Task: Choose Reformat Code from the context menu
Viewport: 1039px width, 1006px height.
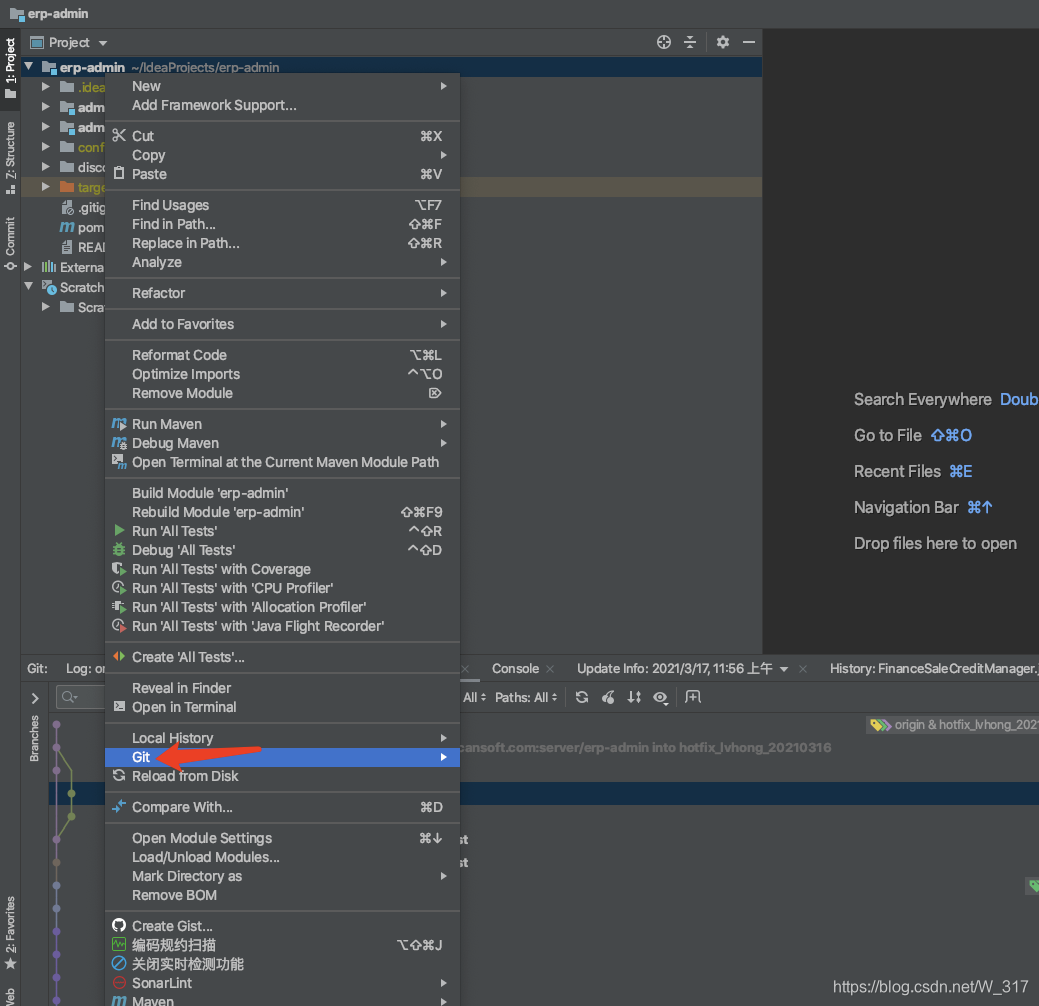Action: coord(179,355)
